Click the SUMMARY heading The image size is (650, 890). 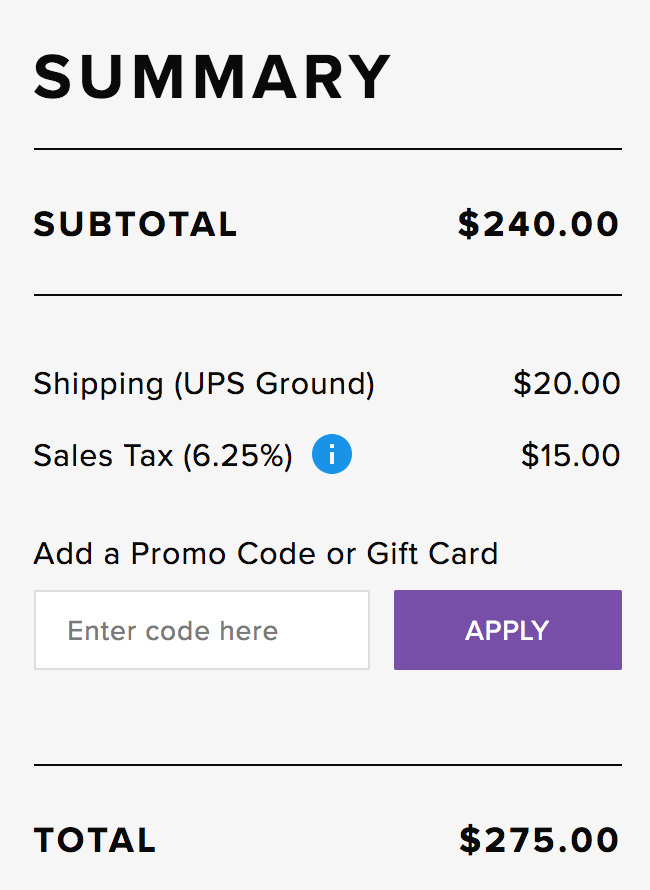[x=213, y=78]
